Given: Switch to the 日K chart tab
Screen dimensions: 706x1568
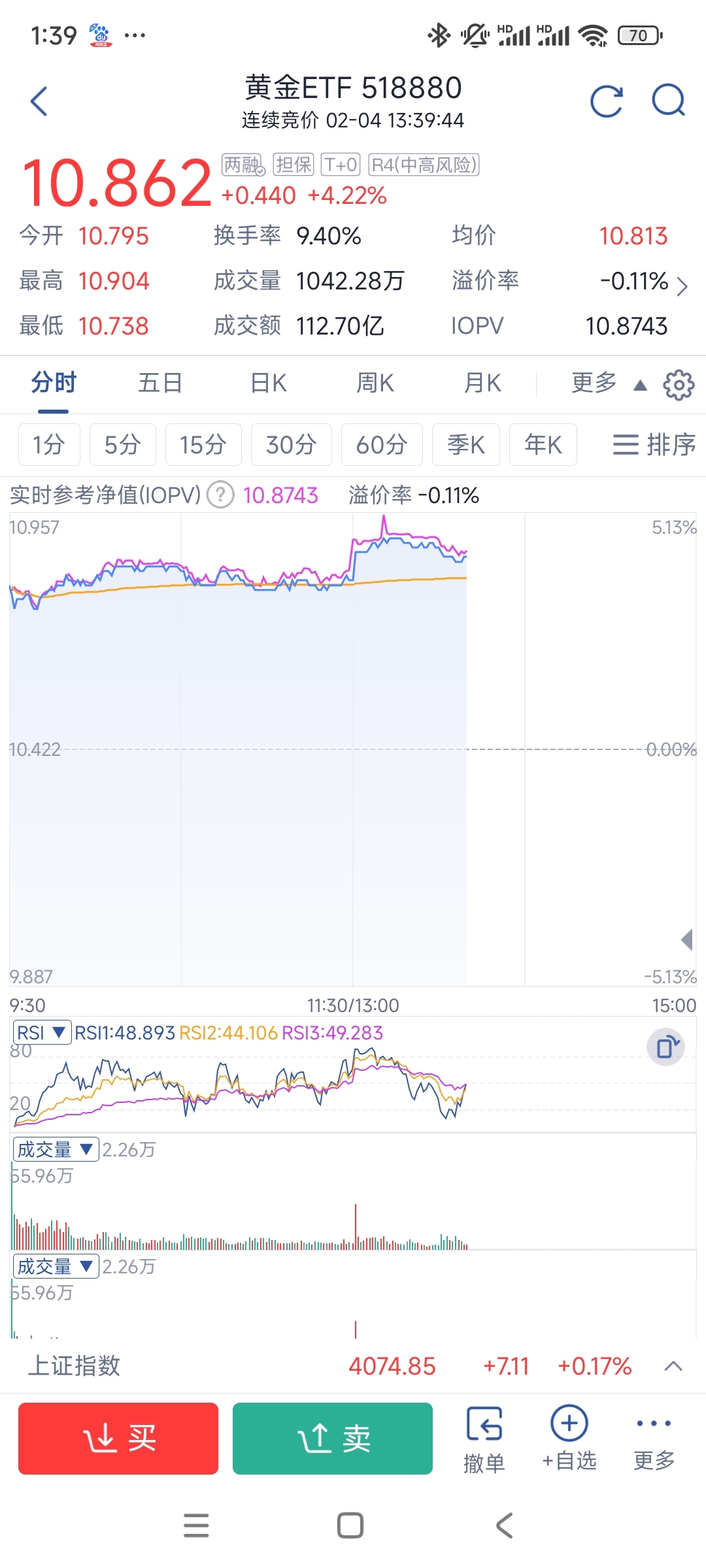Looking at the screenshot, I should [269, 384].
